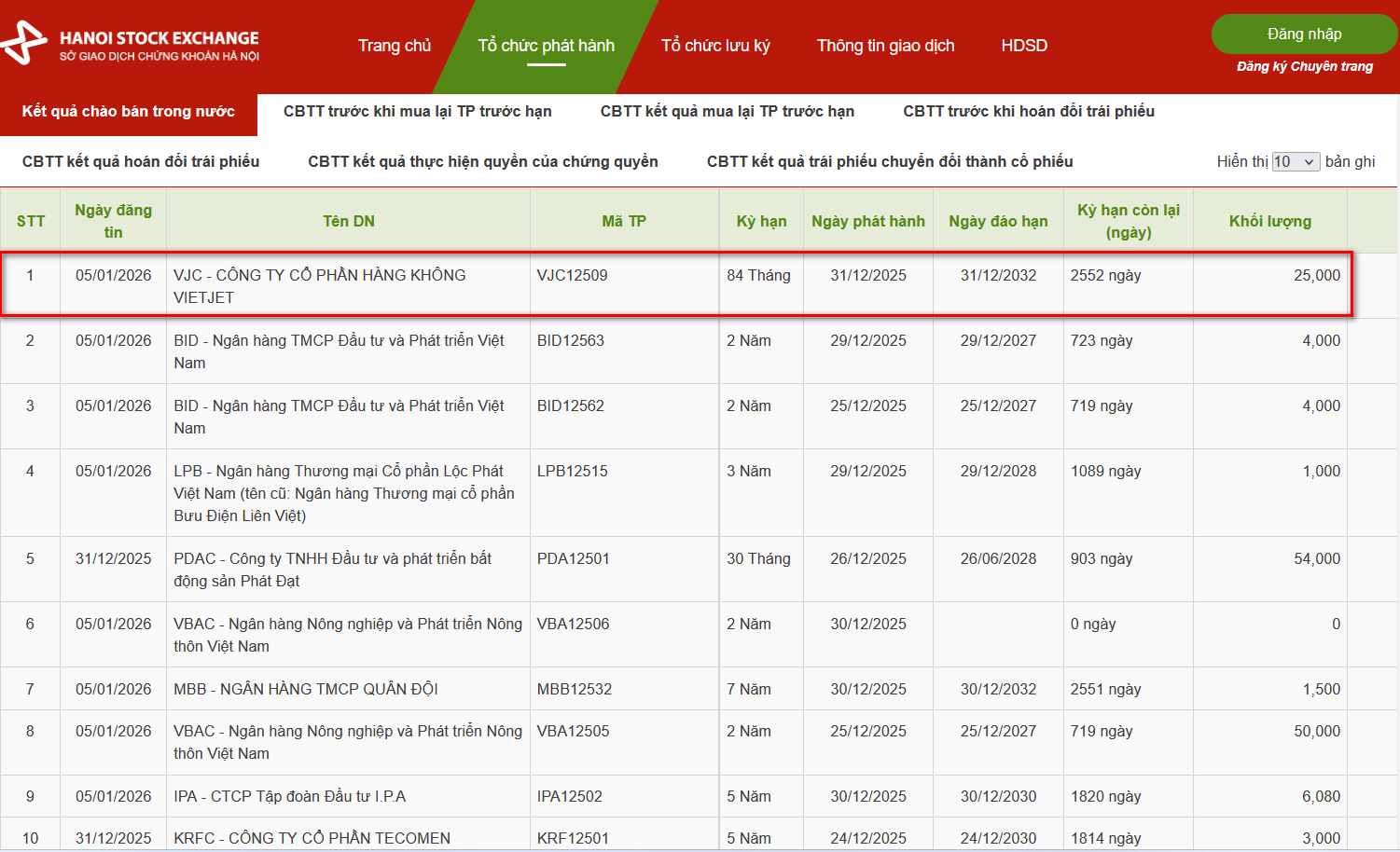Open the records-per-page dropdown showing 10
The height and width of the screenshot is (852, 1400).
[x=1296, y=162]
